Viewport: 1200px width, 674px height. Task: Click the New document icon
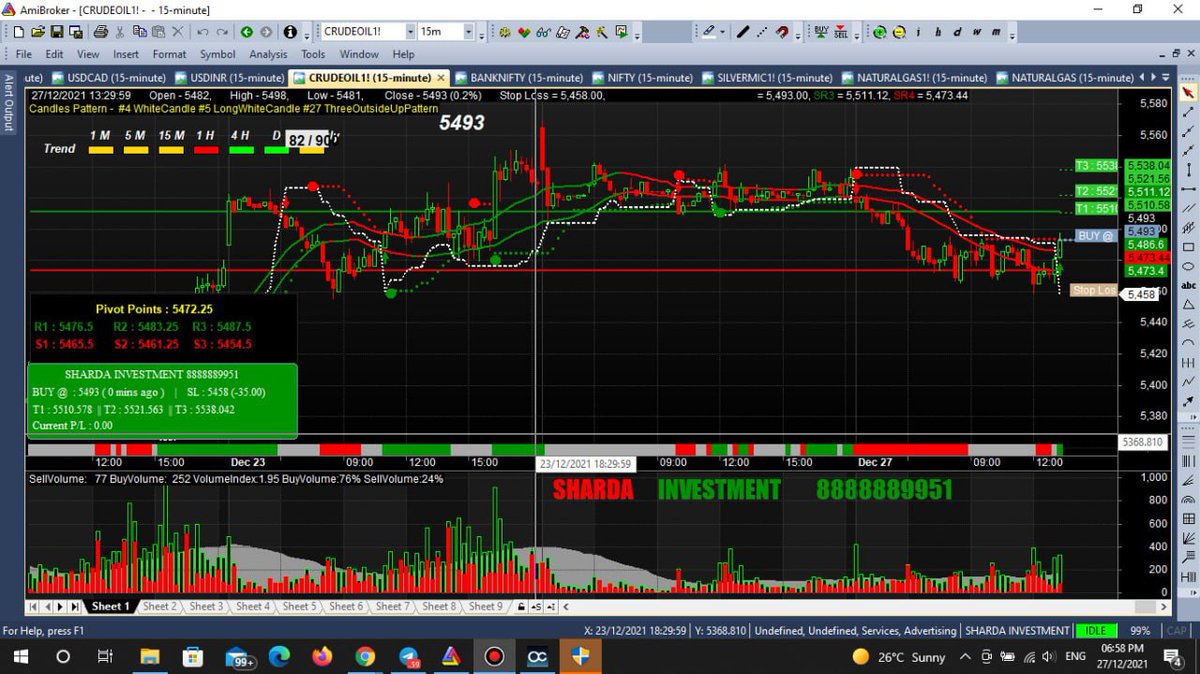tap(18, 32)
